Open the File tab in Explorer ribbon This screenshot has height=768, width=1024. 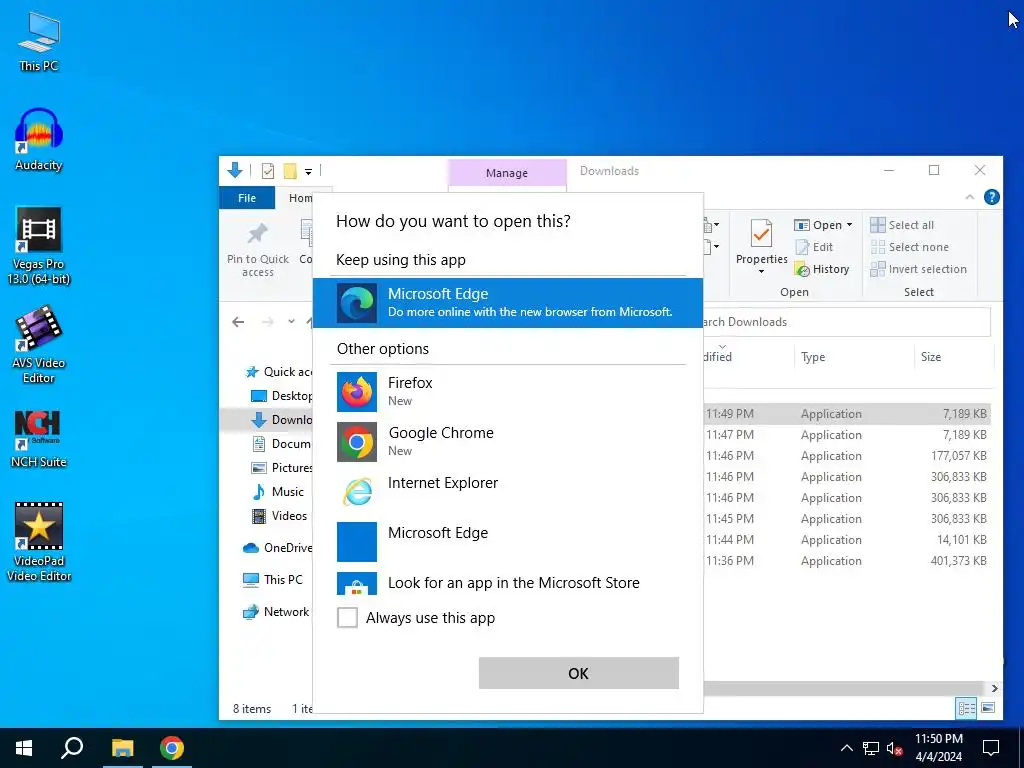pos(247,198)
